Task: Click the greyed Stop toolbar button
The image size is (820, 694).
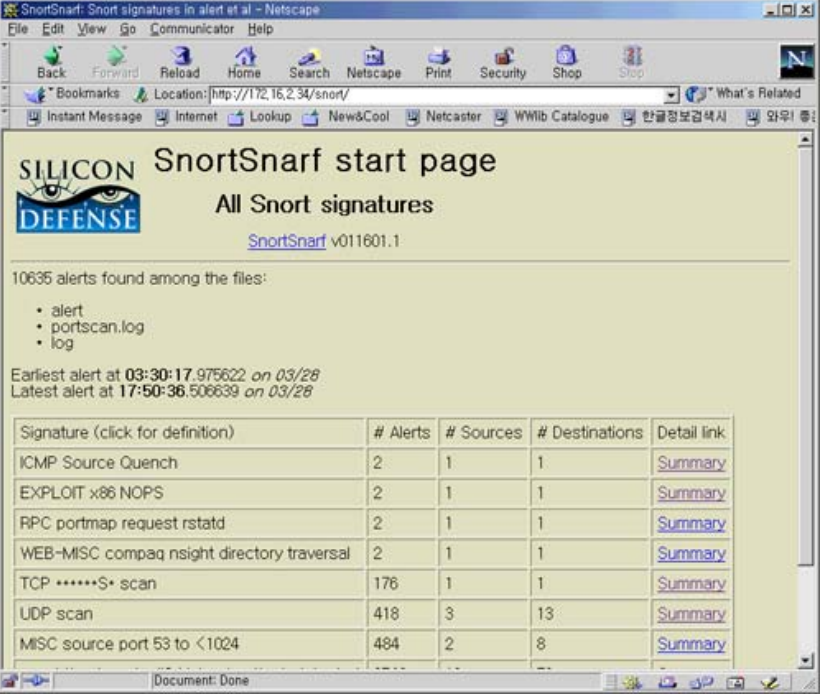Action: point(631,62)
